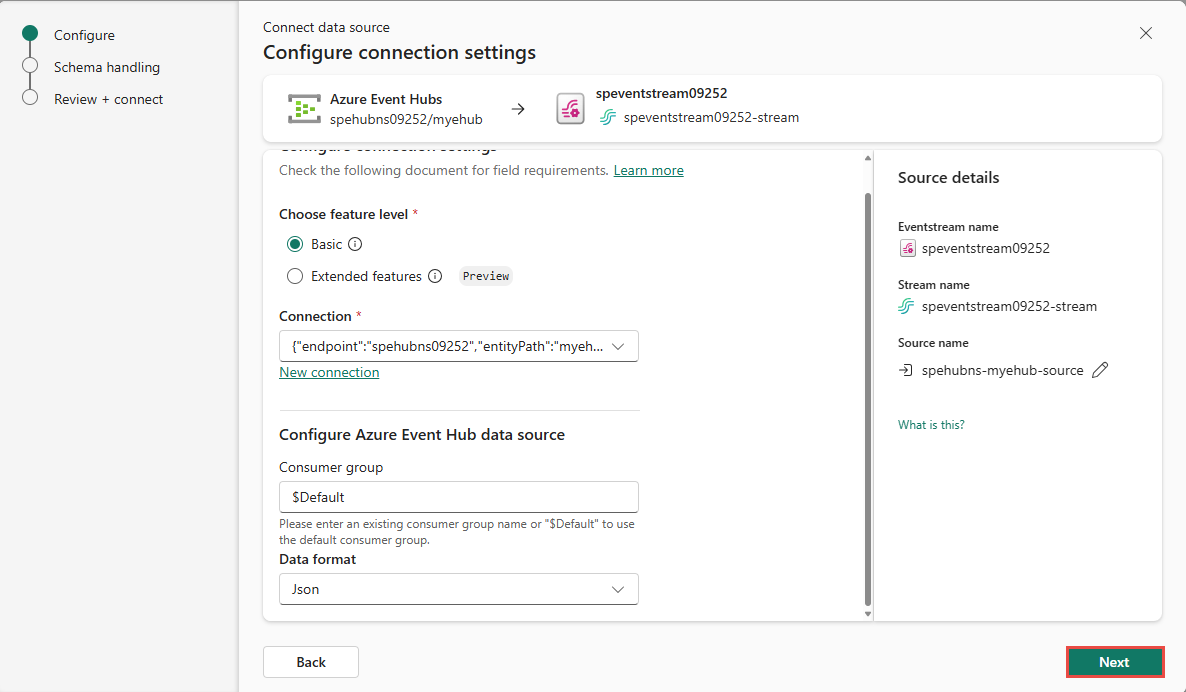
Task: Click the Consumer group input field
Action: point(458,497)
